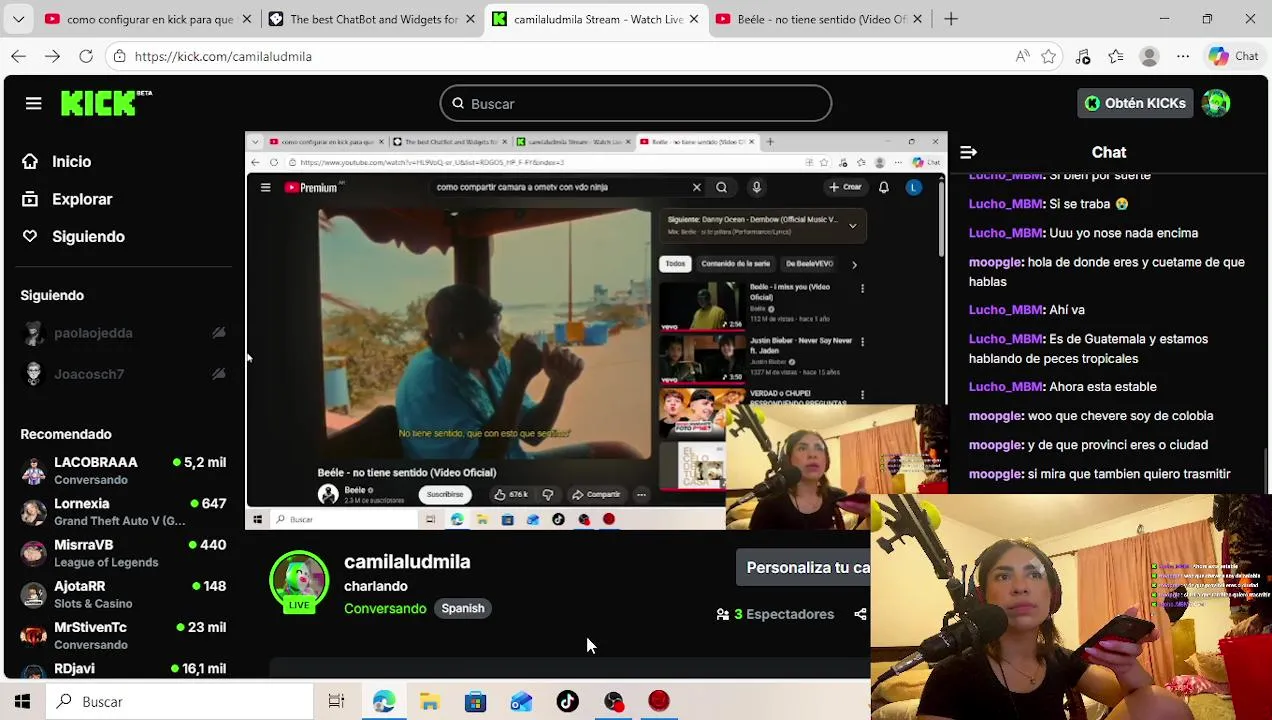Go back to the previous page

pyautogui.click(x=19, y=56)
